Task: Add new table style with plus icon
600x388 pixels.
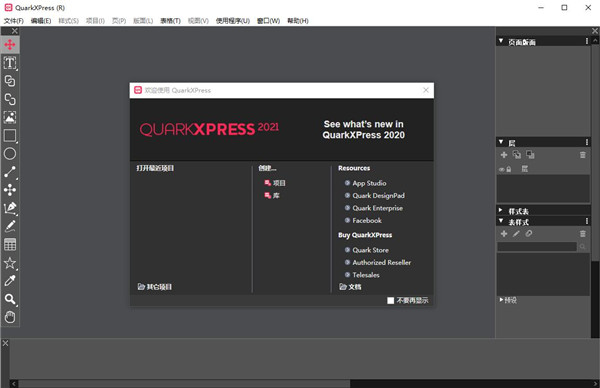Action: pyautogui.click(x=504, y=234)
